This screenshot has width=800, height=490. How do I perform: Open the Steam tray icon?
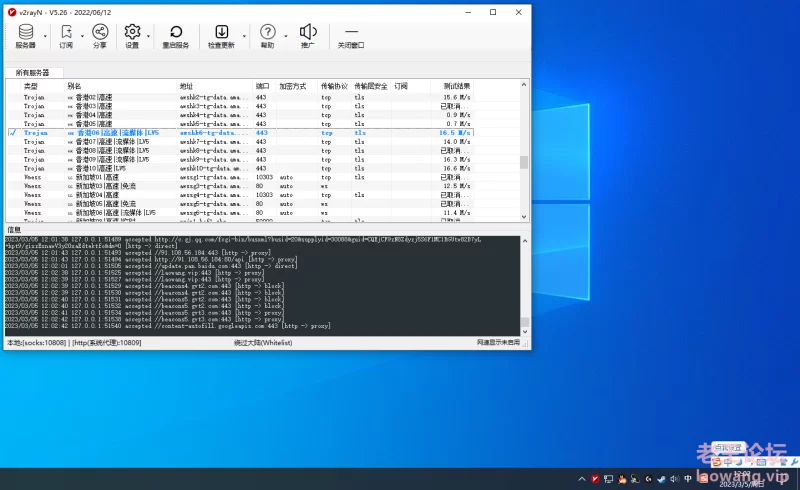(x=661, y=479)
